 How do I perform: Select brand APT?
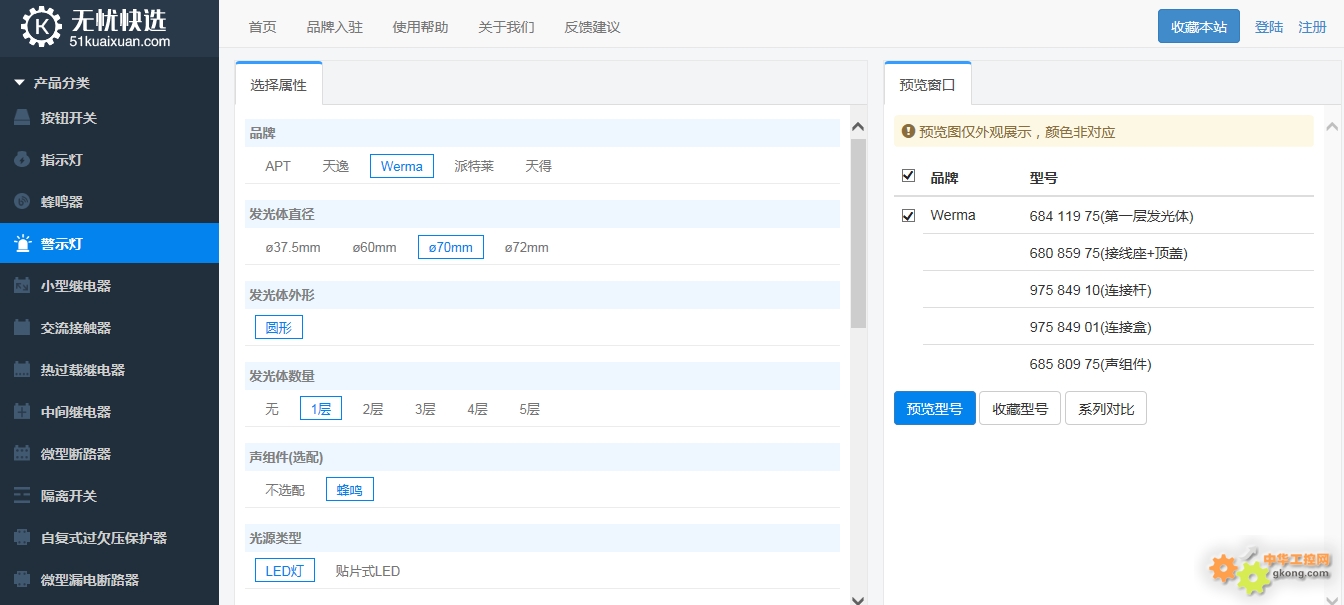point(278,166)
